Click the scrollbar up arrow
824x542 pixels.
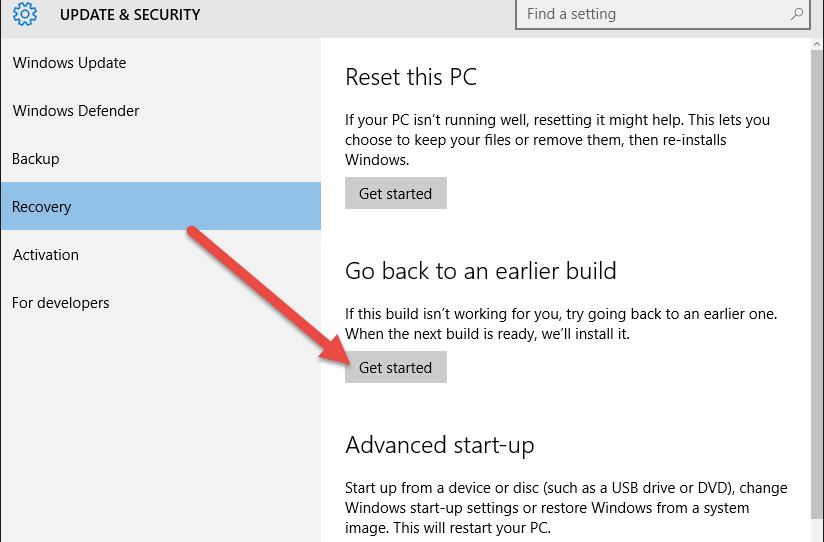pos(817,45)
